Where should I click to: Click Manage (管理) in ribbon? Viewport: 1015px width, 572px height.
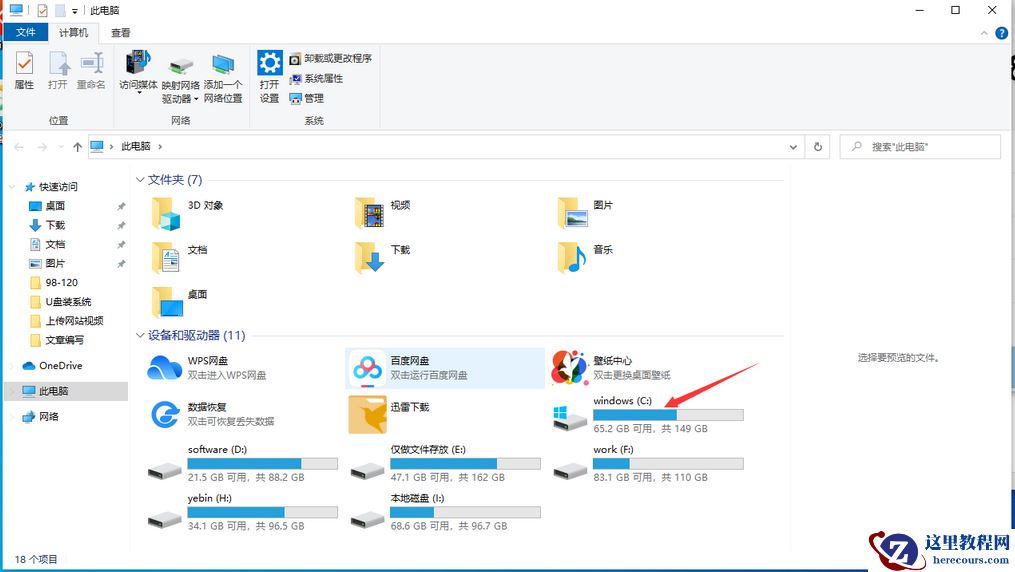(306, 98)
